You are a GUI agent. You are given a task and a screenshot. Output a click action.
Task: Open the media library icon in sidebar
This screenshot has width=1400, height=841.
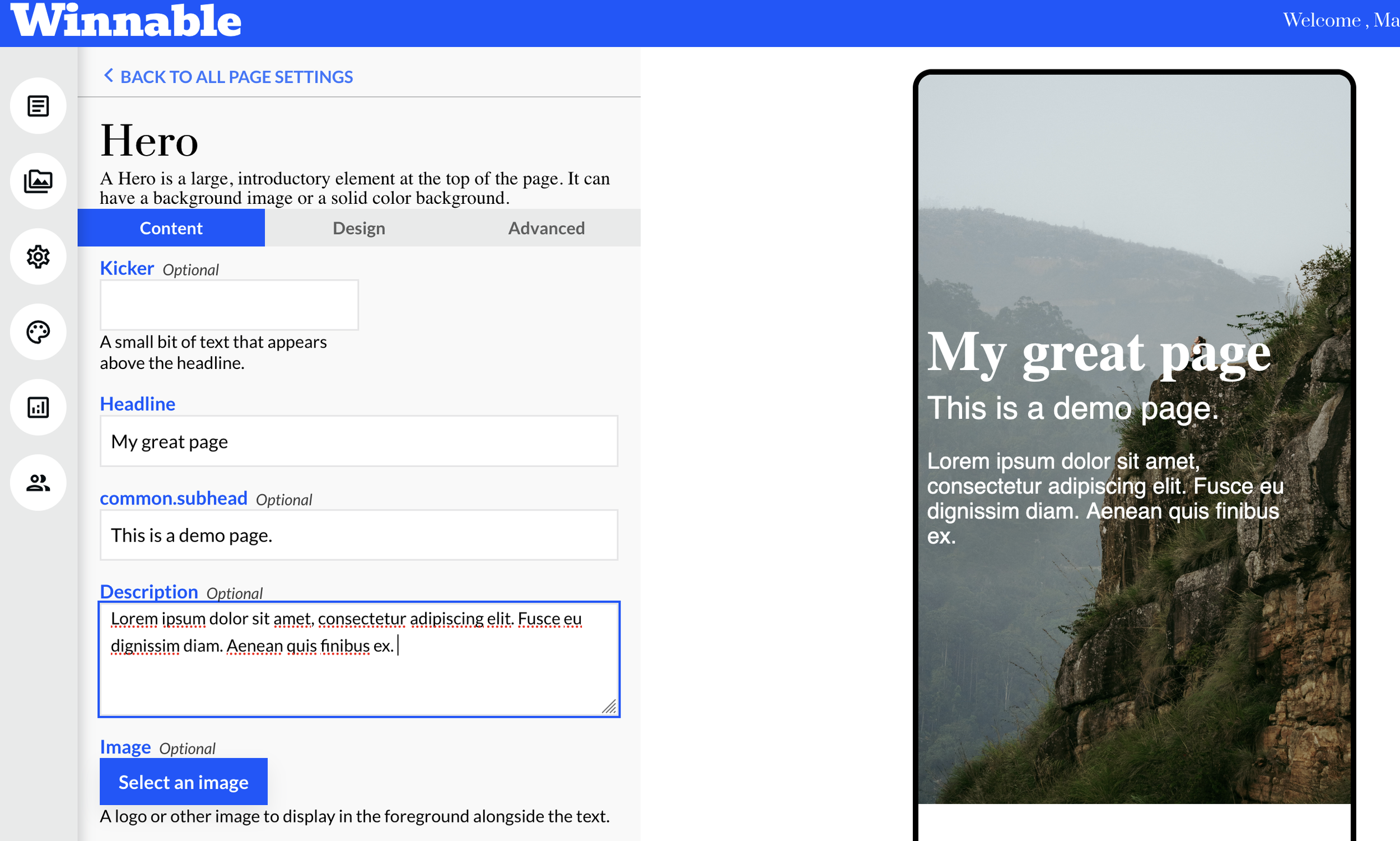pyautogui.click(x=38, y=181)
